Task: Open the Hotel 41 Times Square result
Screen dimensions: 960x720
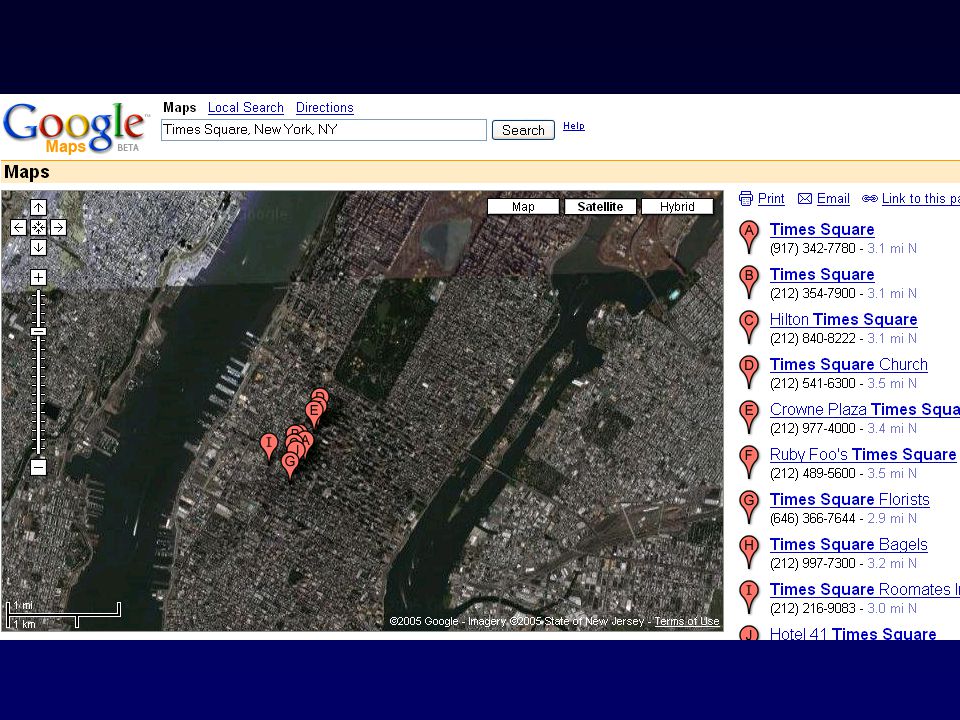Action: coord(853,634)
